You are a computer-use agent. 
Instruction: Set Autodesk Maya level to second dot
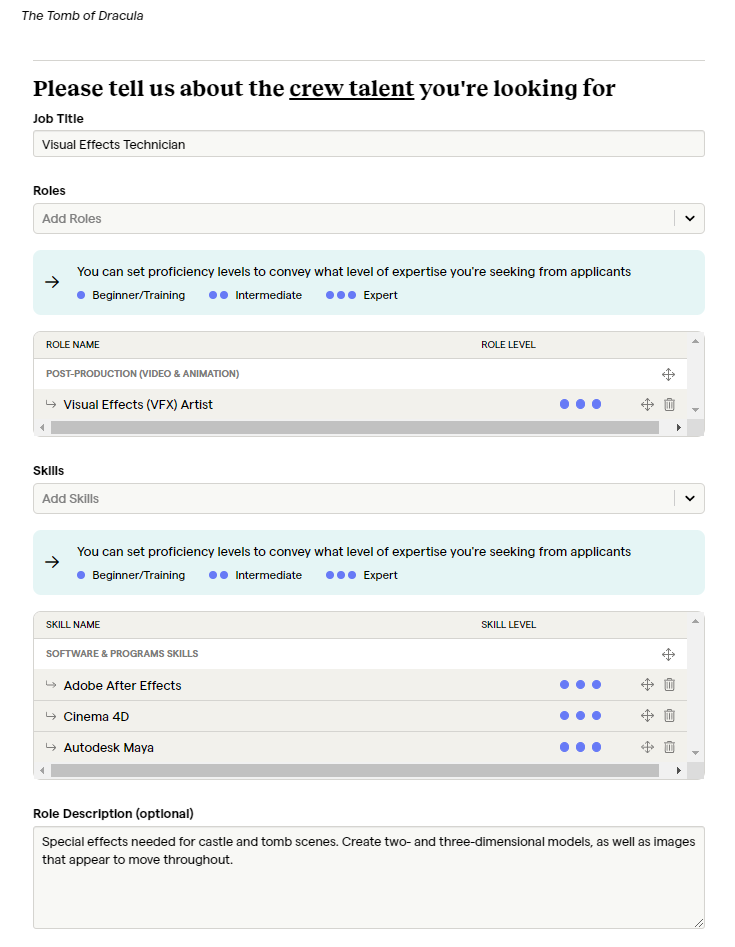pos(580,747)
